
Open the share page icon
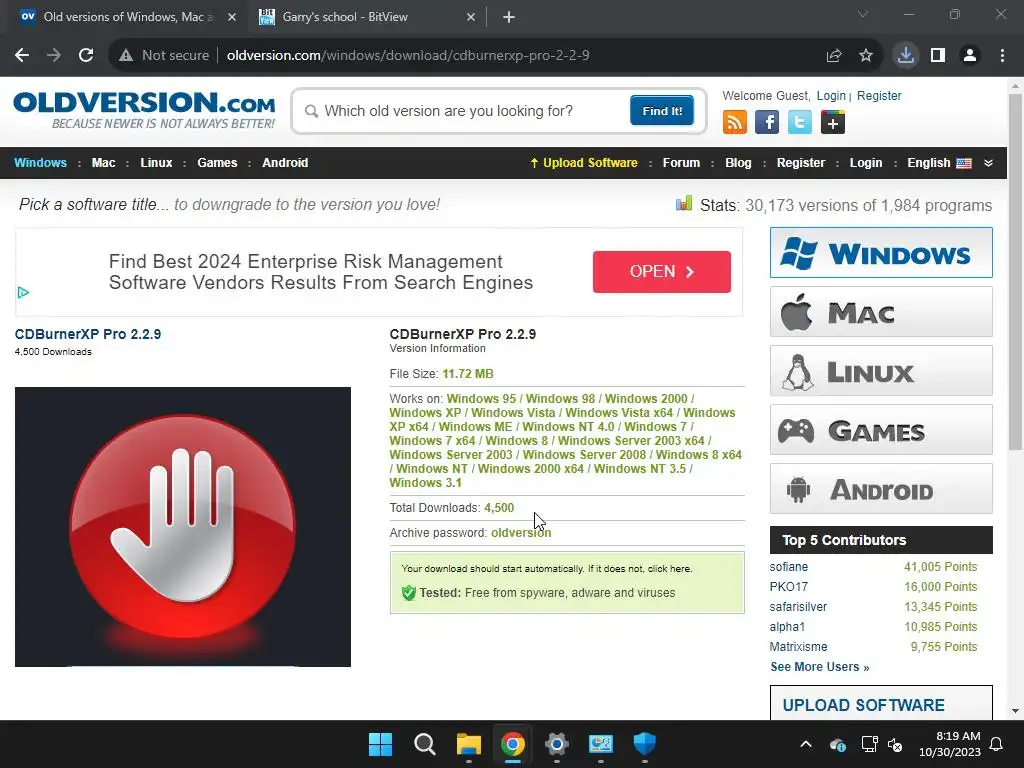[x=834, y=56]
